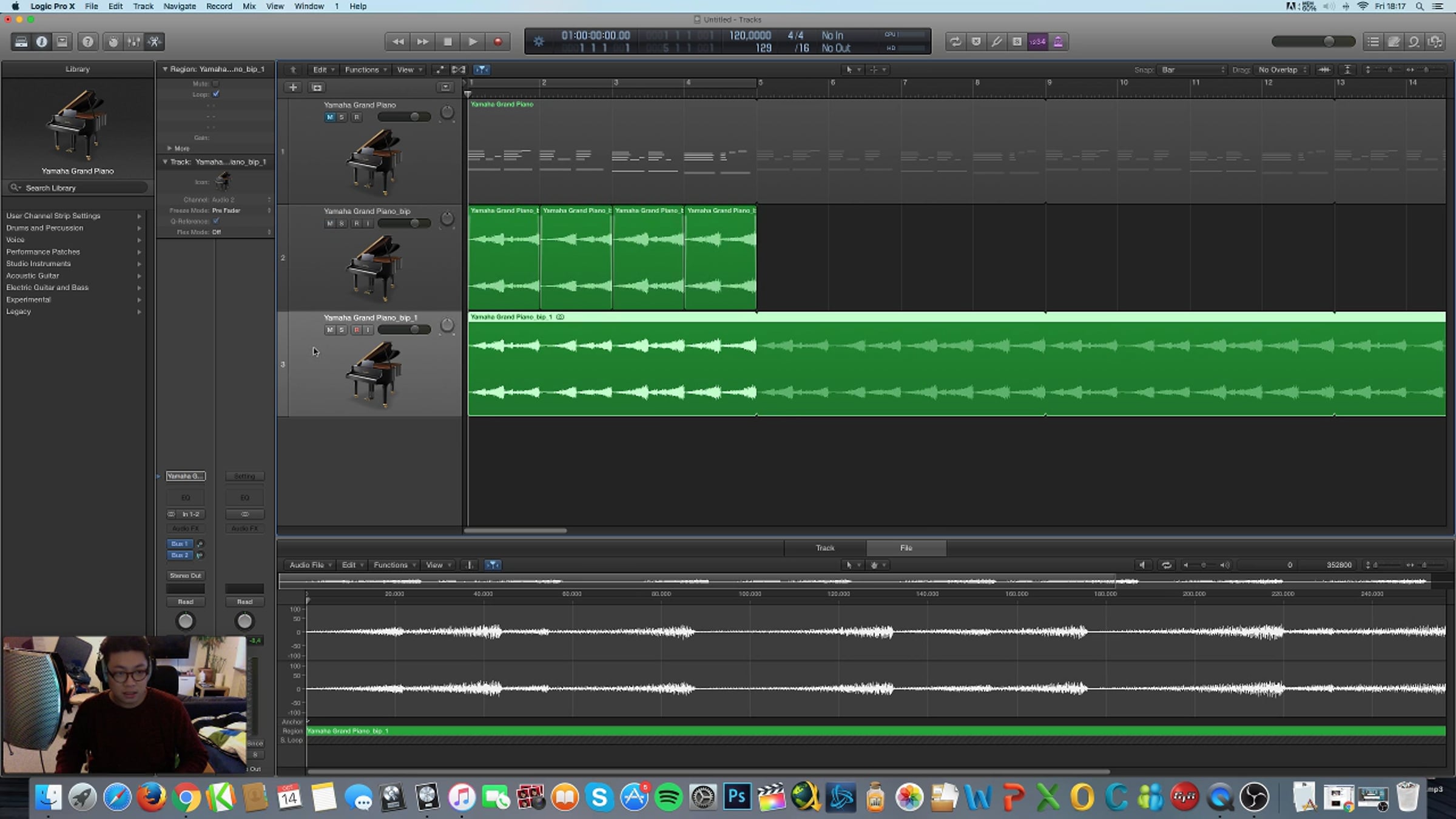
Task: Click the Read automation button
Action: point(186,602)
